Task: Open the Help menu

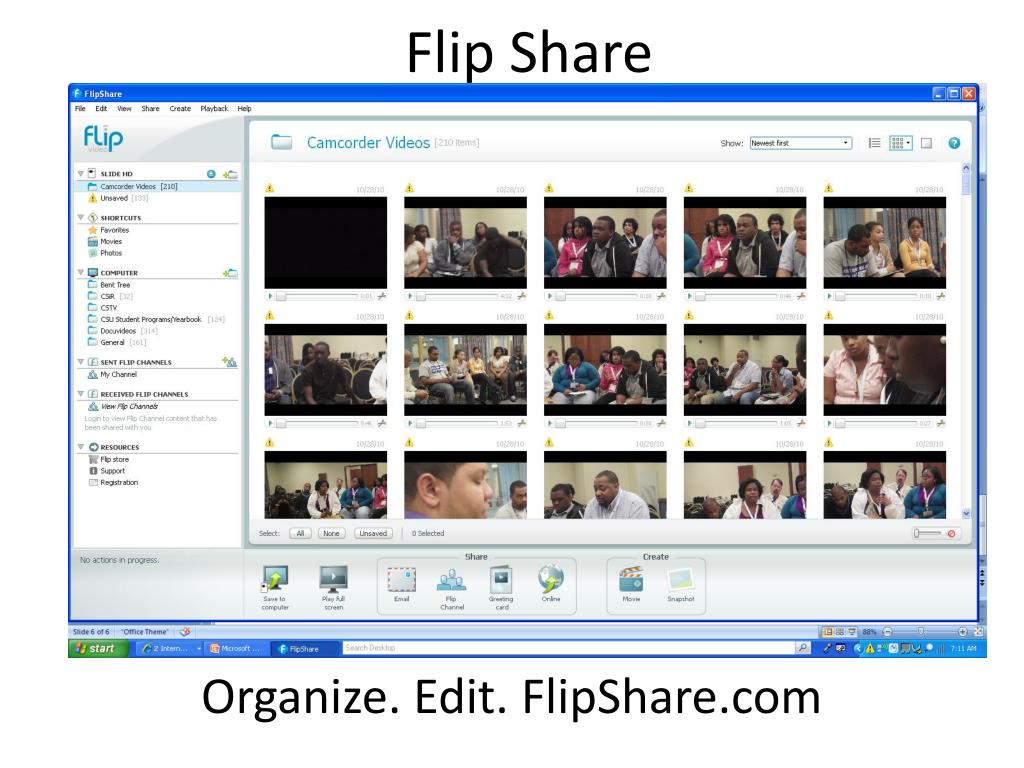Action: [x=244, y=108]
